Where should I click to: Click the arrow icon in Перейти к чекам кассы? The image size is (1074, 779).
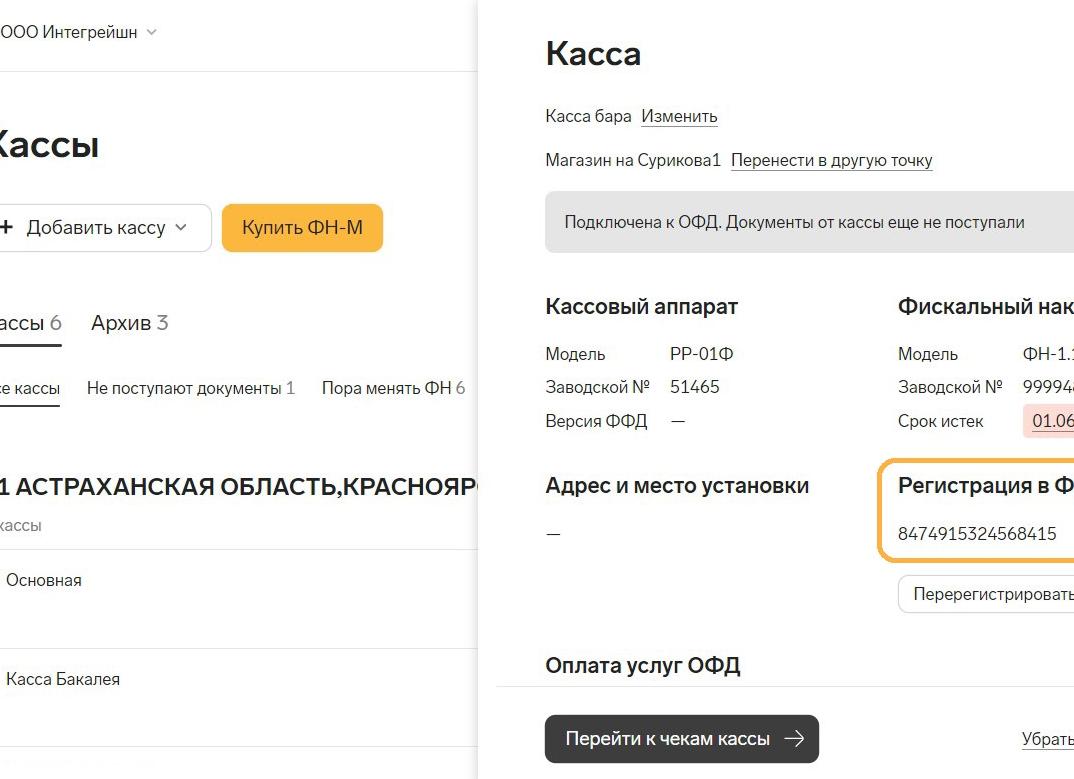[794, 739]
